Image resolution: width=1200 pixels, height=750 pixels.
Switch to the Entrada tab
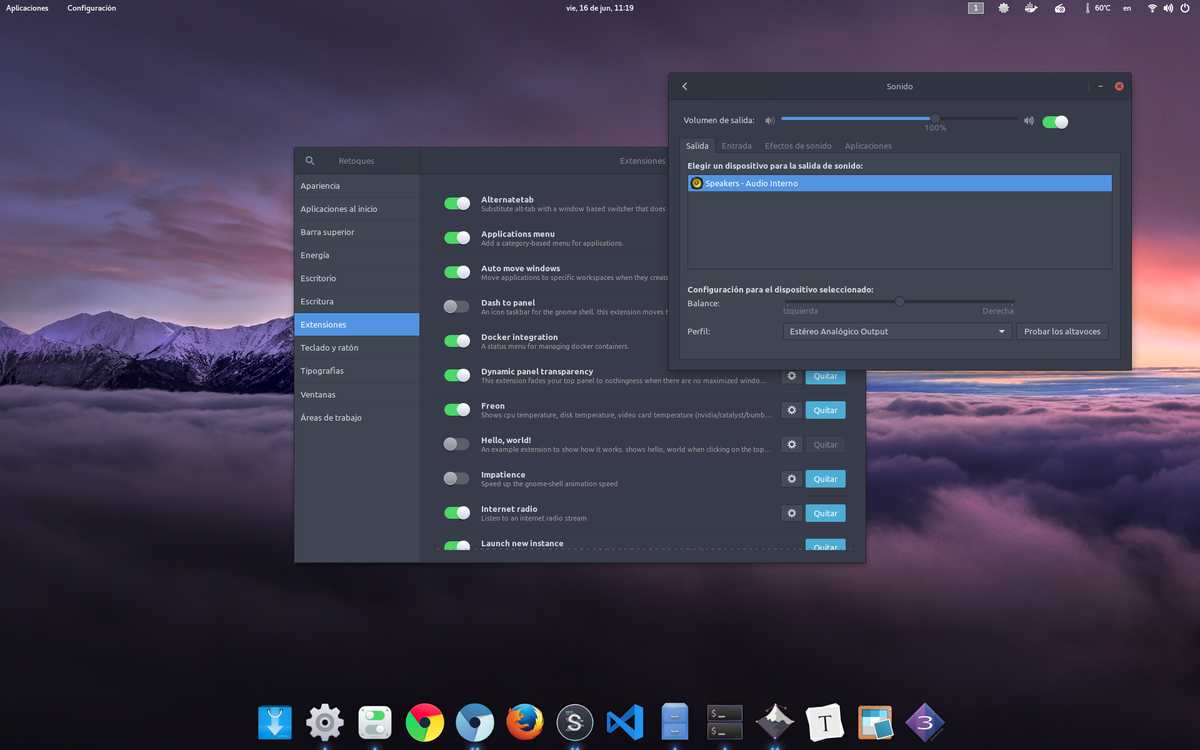pos(737,145)
